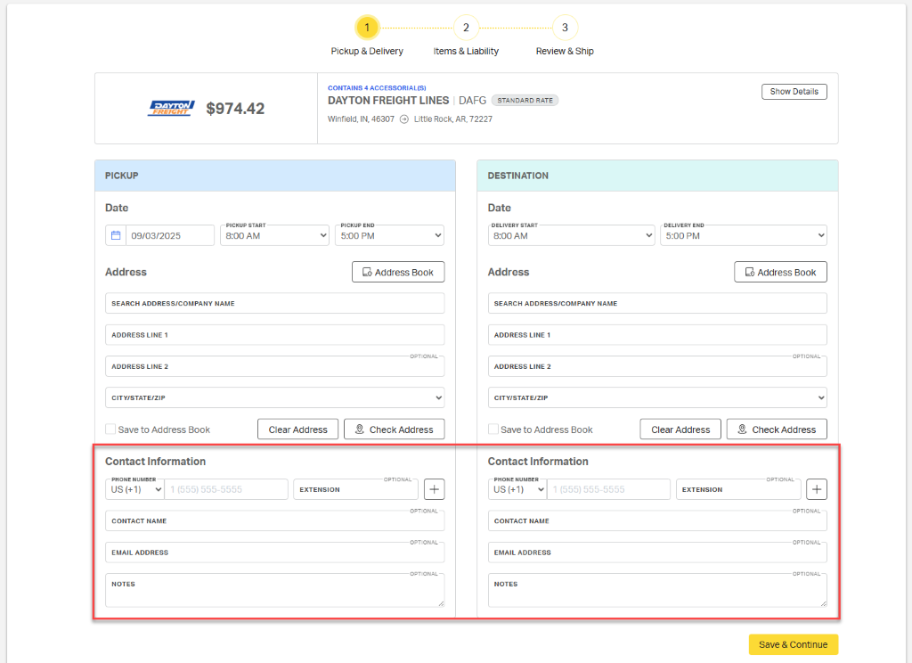Click the plus icon in pickup contact information
This screenshot has height=663, width=912.
(x=434, y=489)
